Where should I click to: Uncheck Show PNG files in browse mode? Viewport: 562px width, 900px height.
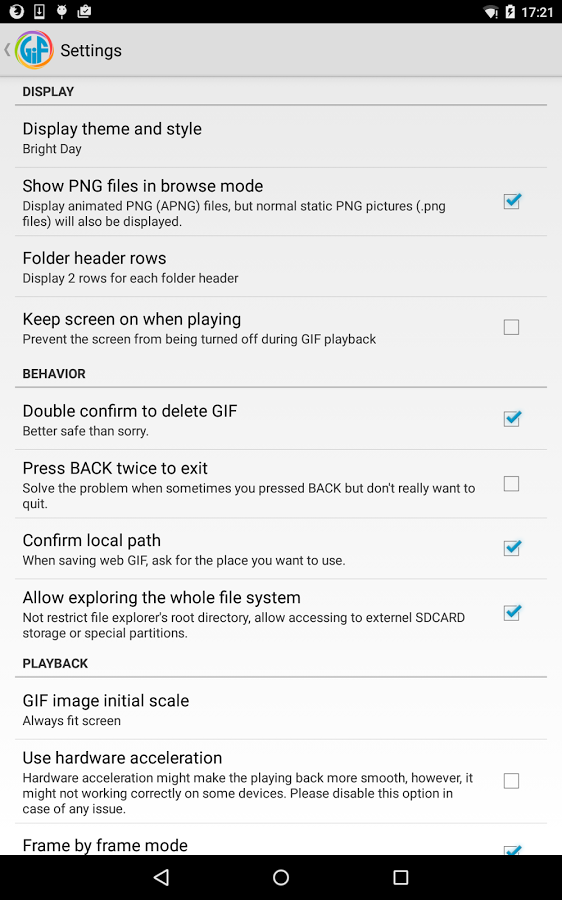[x=511, y=201]
